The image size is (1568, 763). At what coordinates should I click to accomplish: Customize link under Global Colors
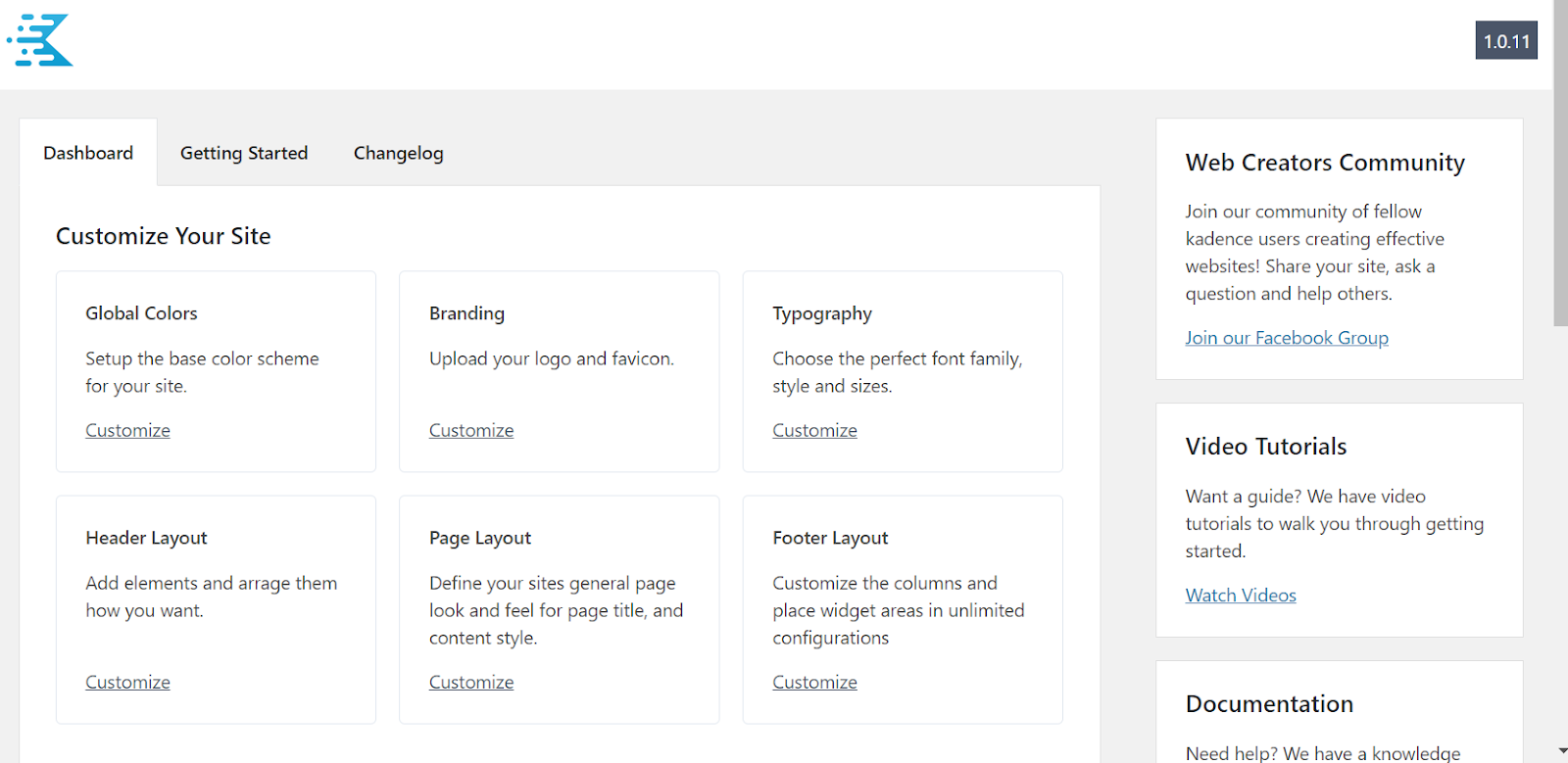(127, 430)
